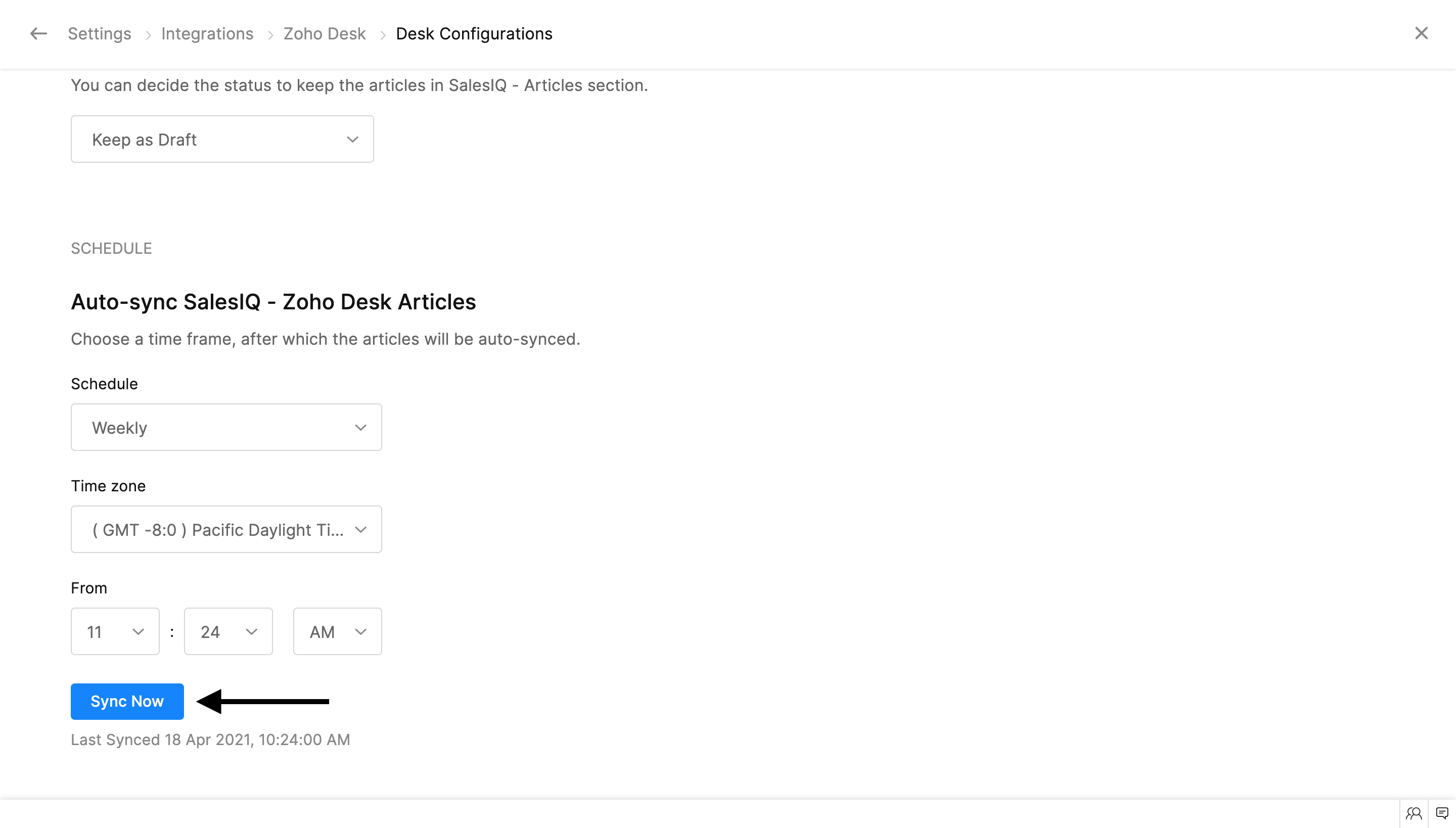Open the contacts icon at bottom right
The image size is (1456, 828).
[x=1414, y=813]
